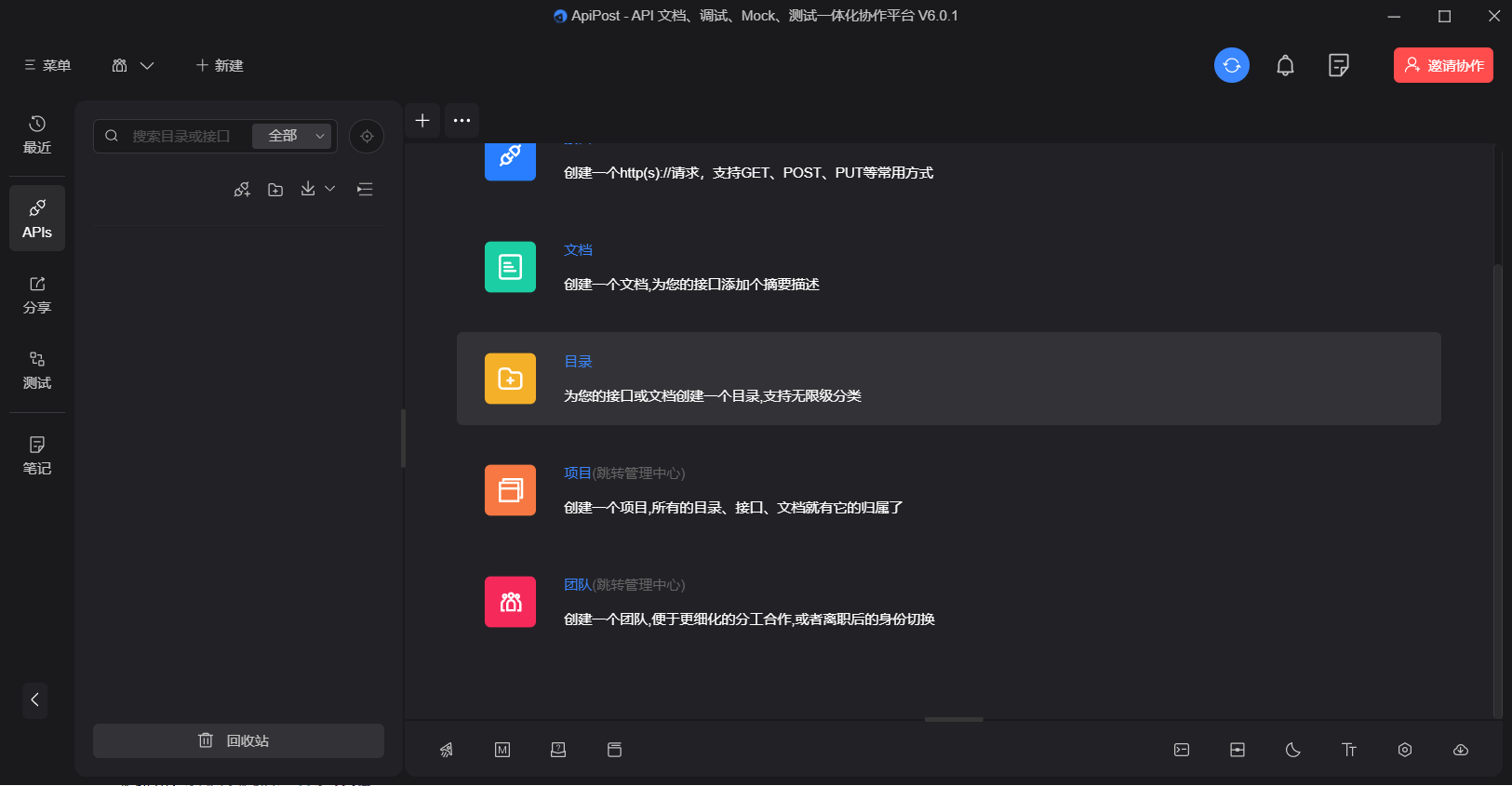The width and height of the screenshot is (1512, 786).
Task: Click the http(s) request description text
Action: (x=749, y=173)
